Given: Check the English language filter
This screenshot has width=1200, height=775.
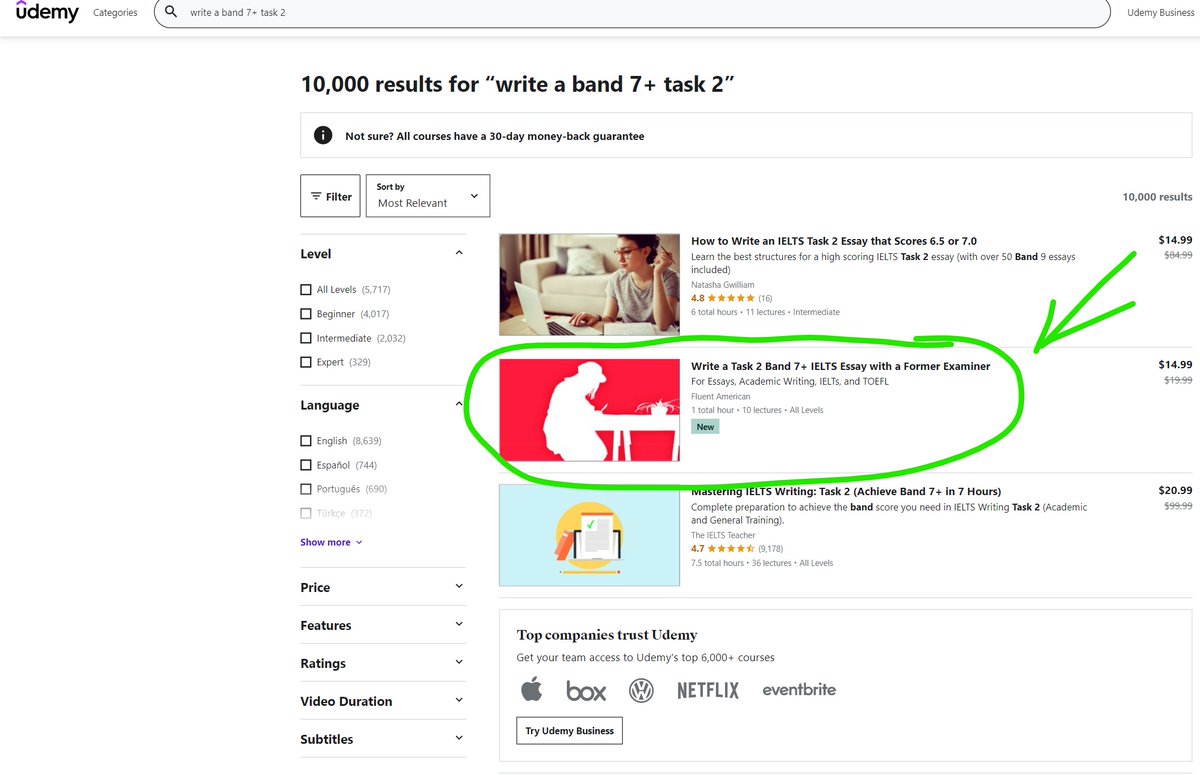Looking at the screenshot, I should click(x=306, y=441).
